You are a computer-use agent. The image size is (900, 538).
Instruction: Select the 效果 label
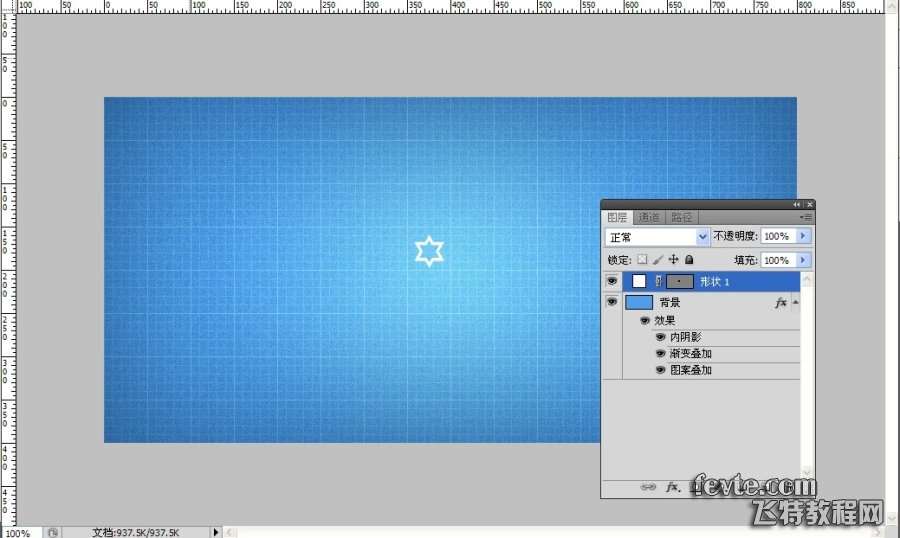(665, 320)
